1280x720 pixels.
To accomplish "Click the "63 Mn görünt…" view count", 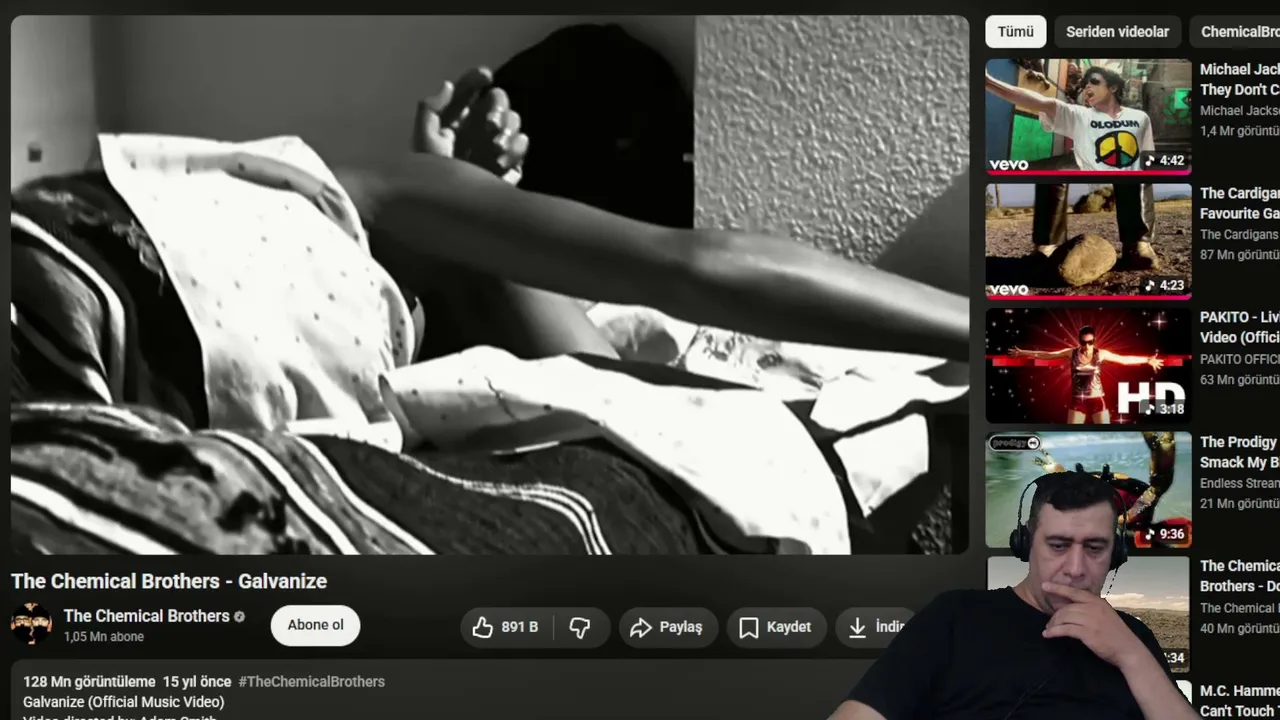I will pos(1240,379).
